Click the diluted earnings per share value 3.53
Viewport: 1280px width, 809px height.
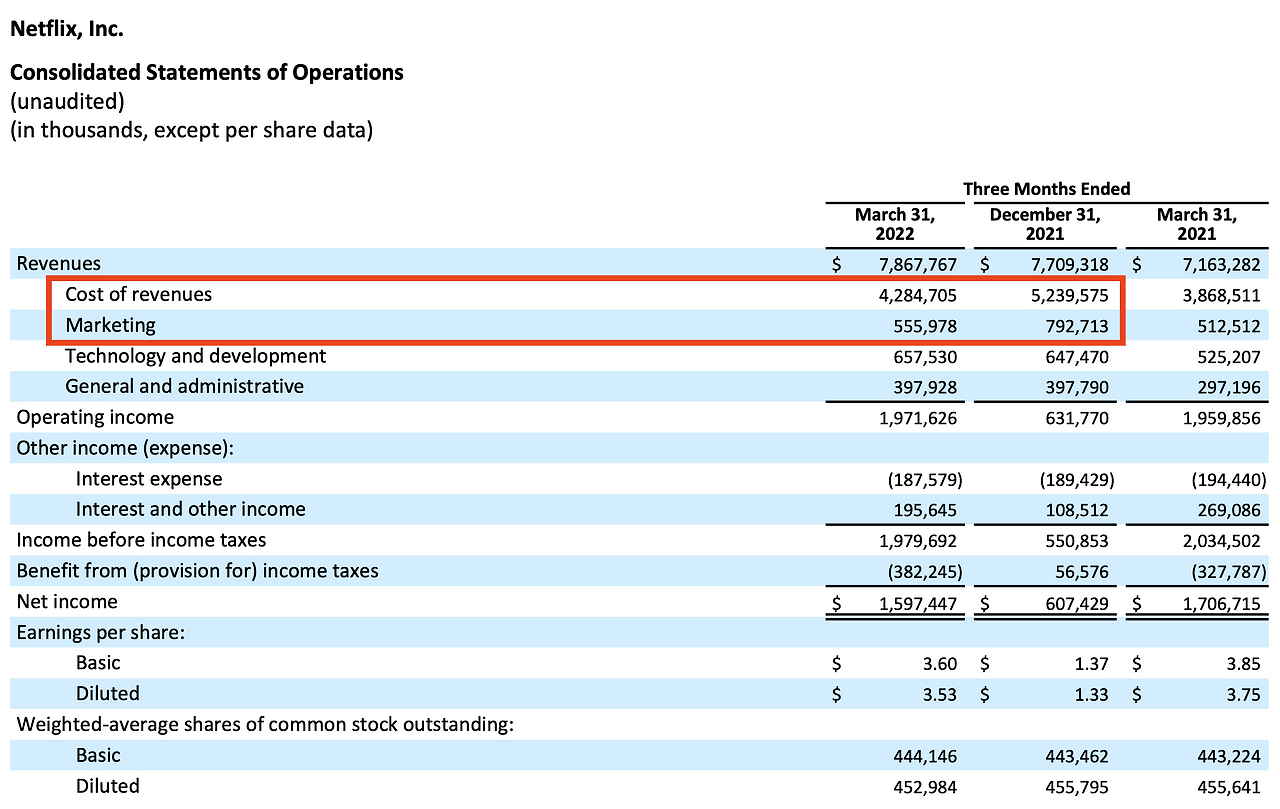940,695
